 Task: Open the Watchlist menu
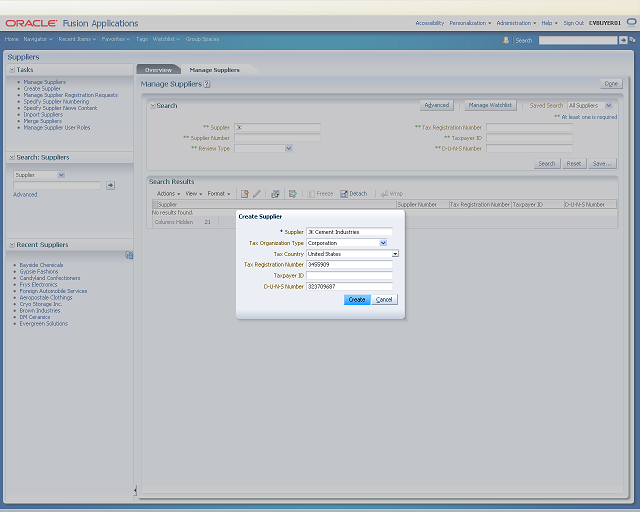166,39
